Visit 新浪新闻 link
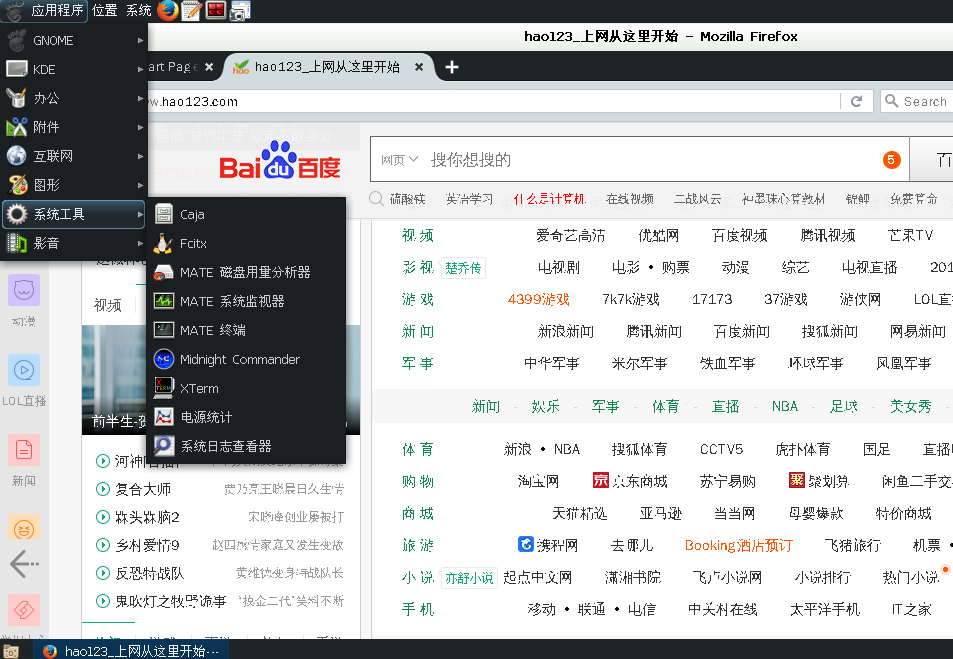 (565, 331)
